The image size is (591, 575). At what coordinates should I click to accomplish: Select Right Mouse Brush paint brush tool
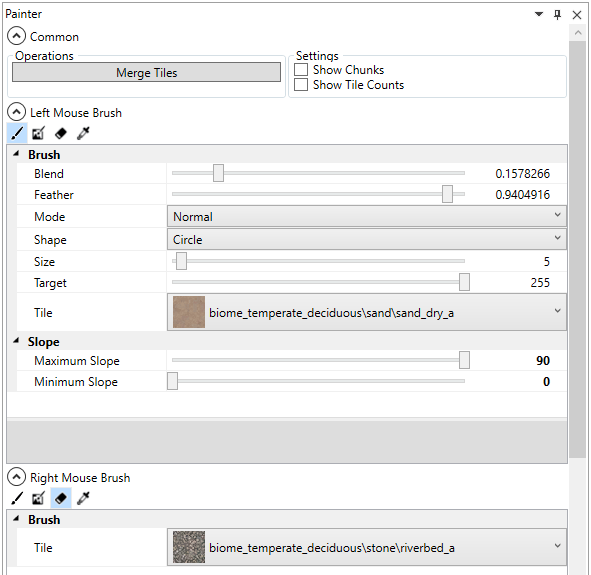pos(17,498)
